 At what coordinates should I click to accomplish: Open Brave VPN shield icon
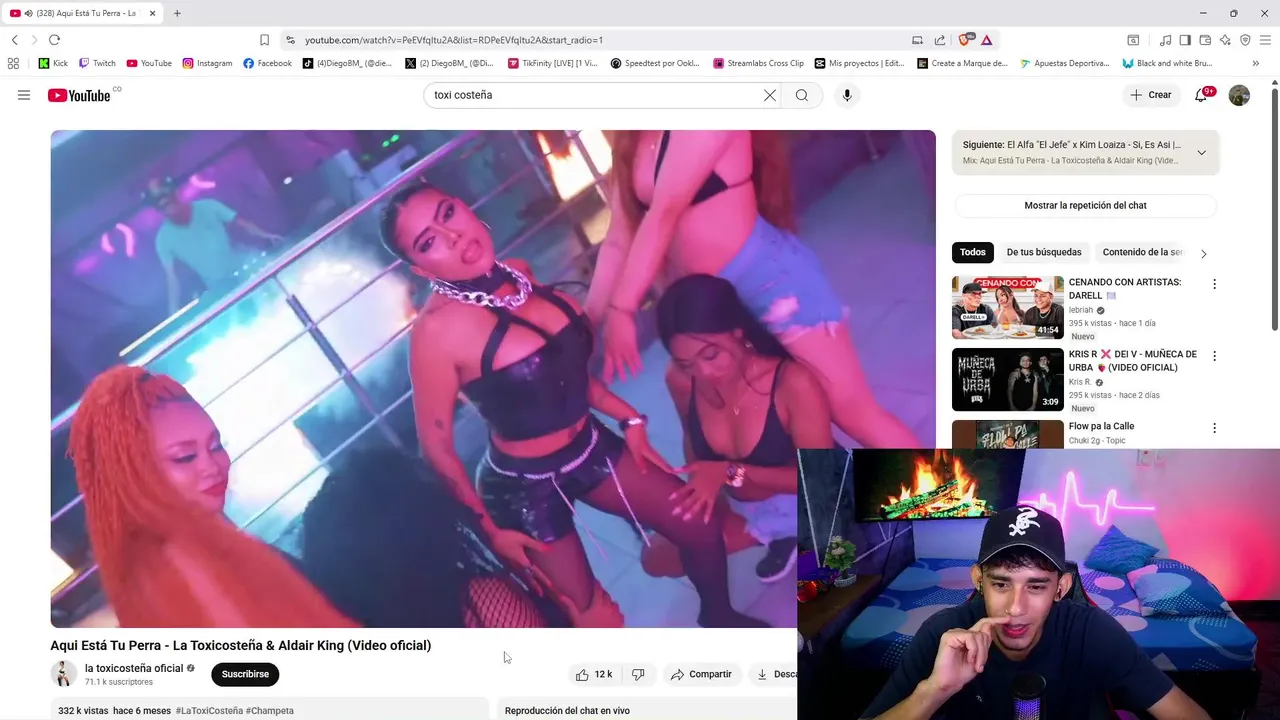pos(1245,40)
